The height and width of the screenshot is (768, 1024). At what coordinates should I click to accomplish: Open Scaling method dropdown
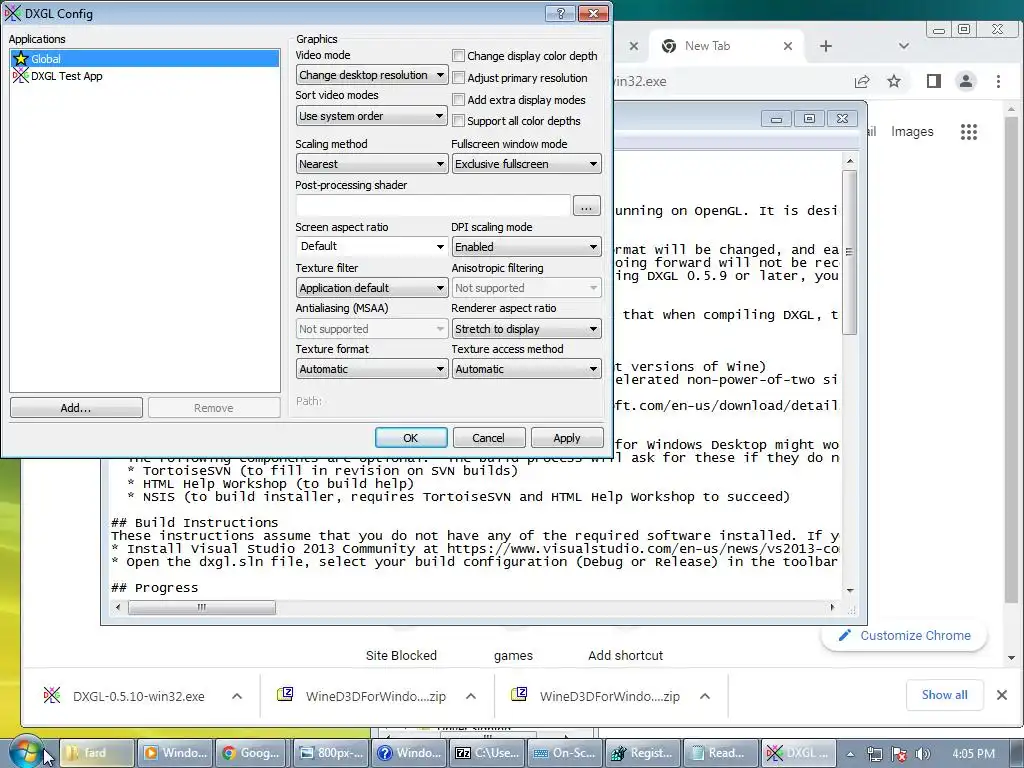372,164
